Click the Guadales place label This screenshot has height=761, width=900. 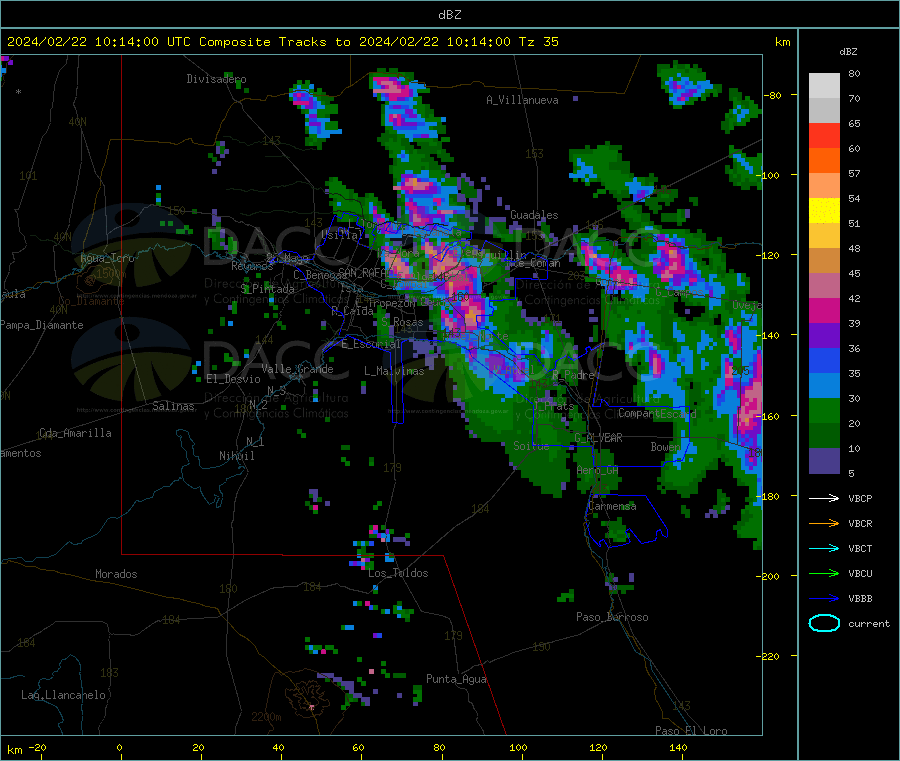pyautogui.click(x=534, y=215)
